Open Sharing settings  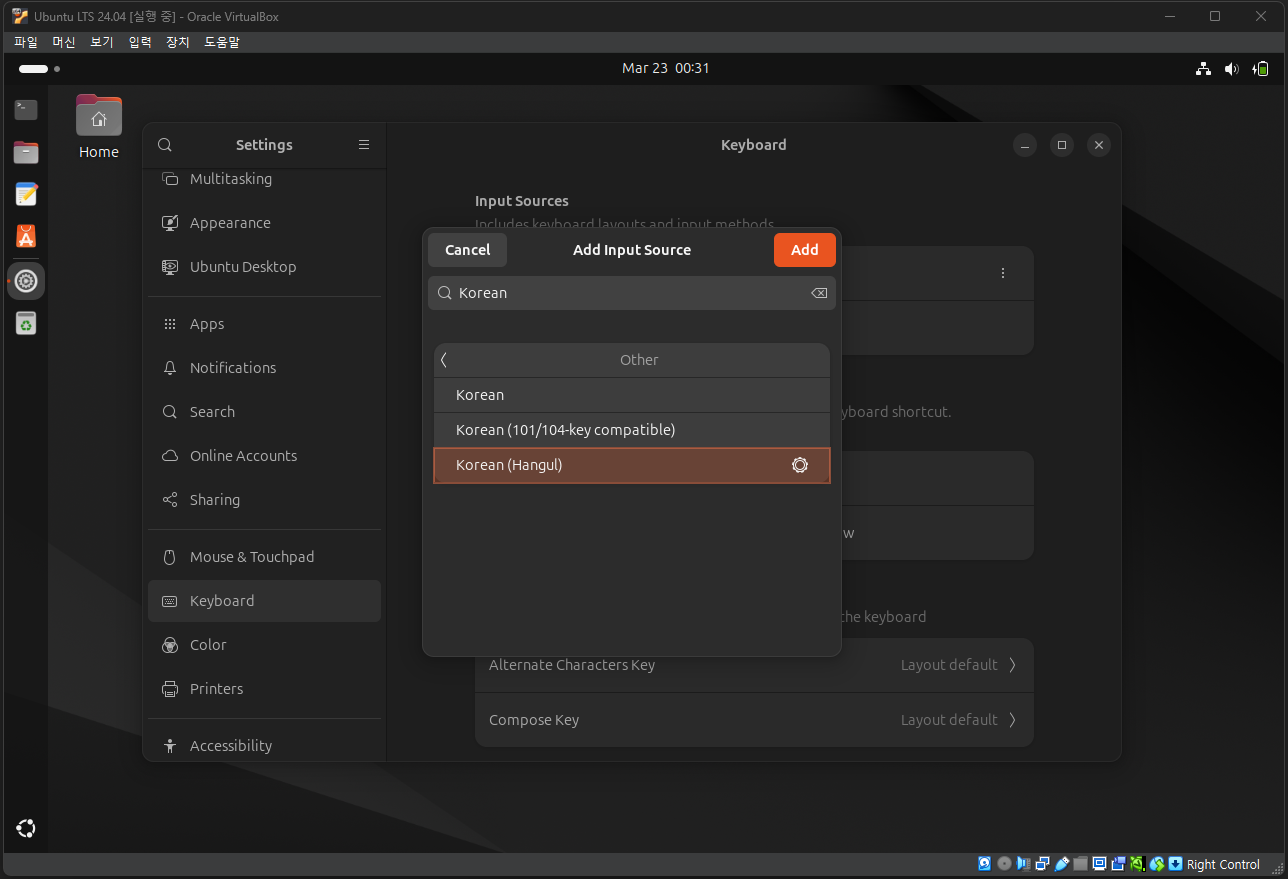(264, 500)
